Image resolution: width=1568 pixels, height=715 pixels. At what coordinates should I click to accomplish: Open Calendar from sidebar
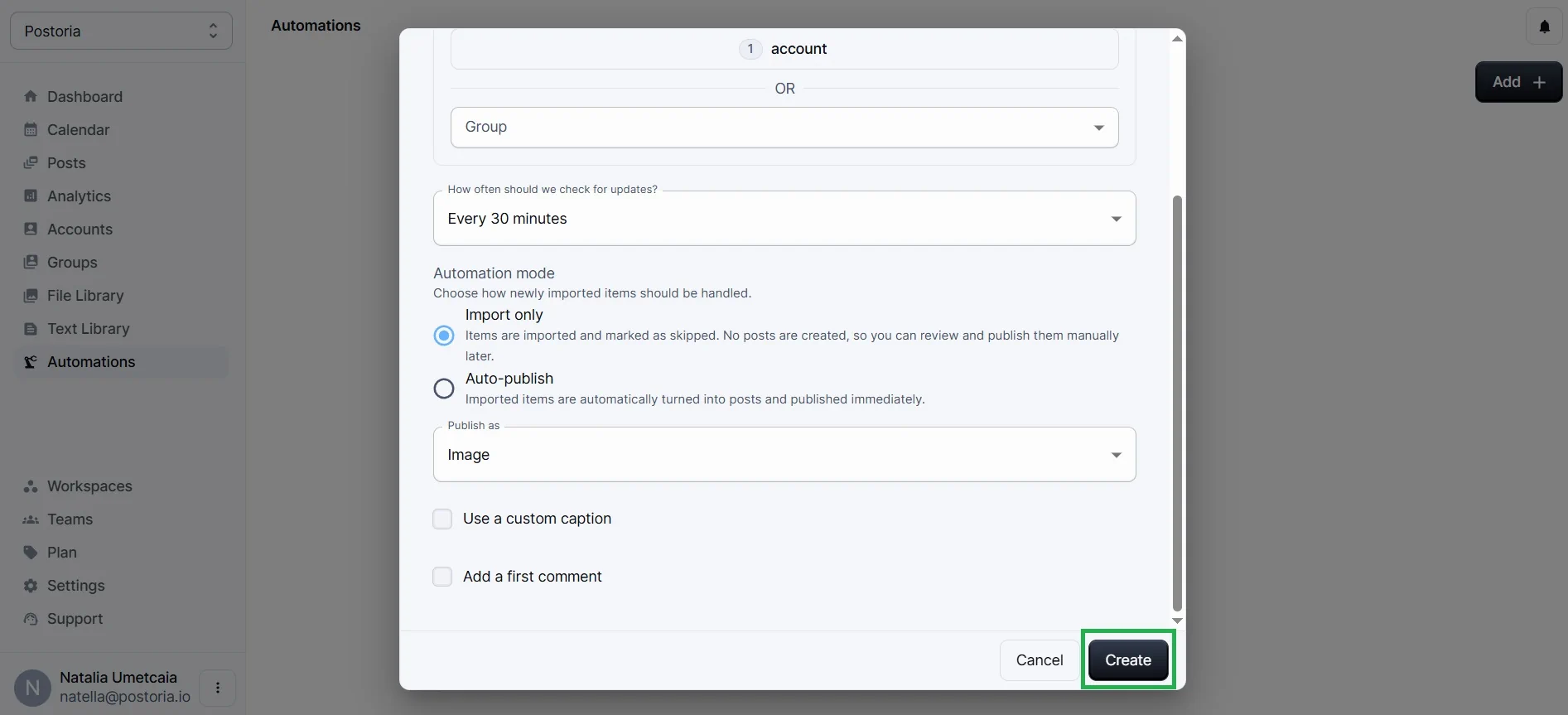coord(121,129)
